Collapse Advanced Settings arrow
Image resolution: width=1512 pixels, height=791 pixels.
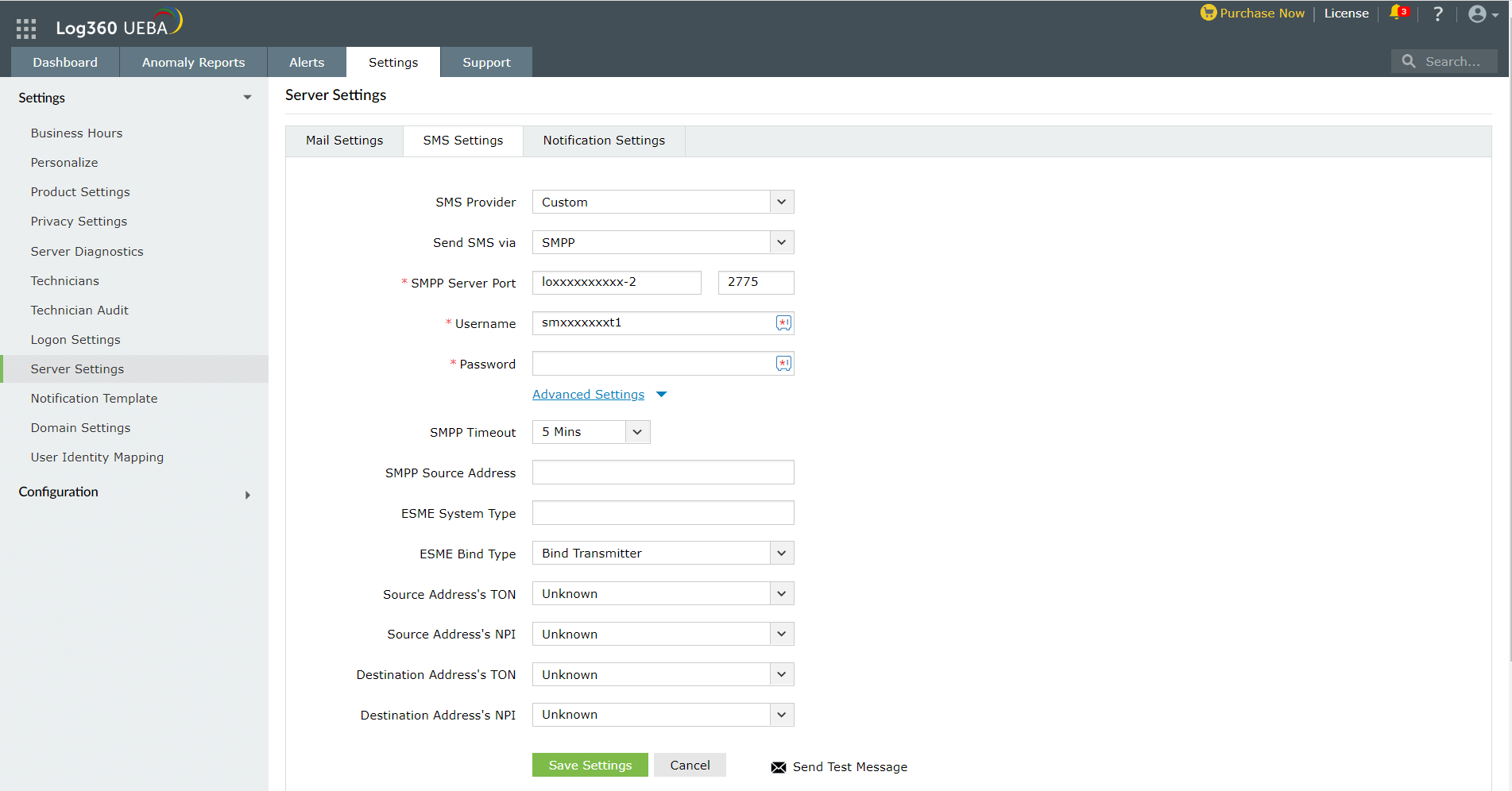[x=661, y=395]
